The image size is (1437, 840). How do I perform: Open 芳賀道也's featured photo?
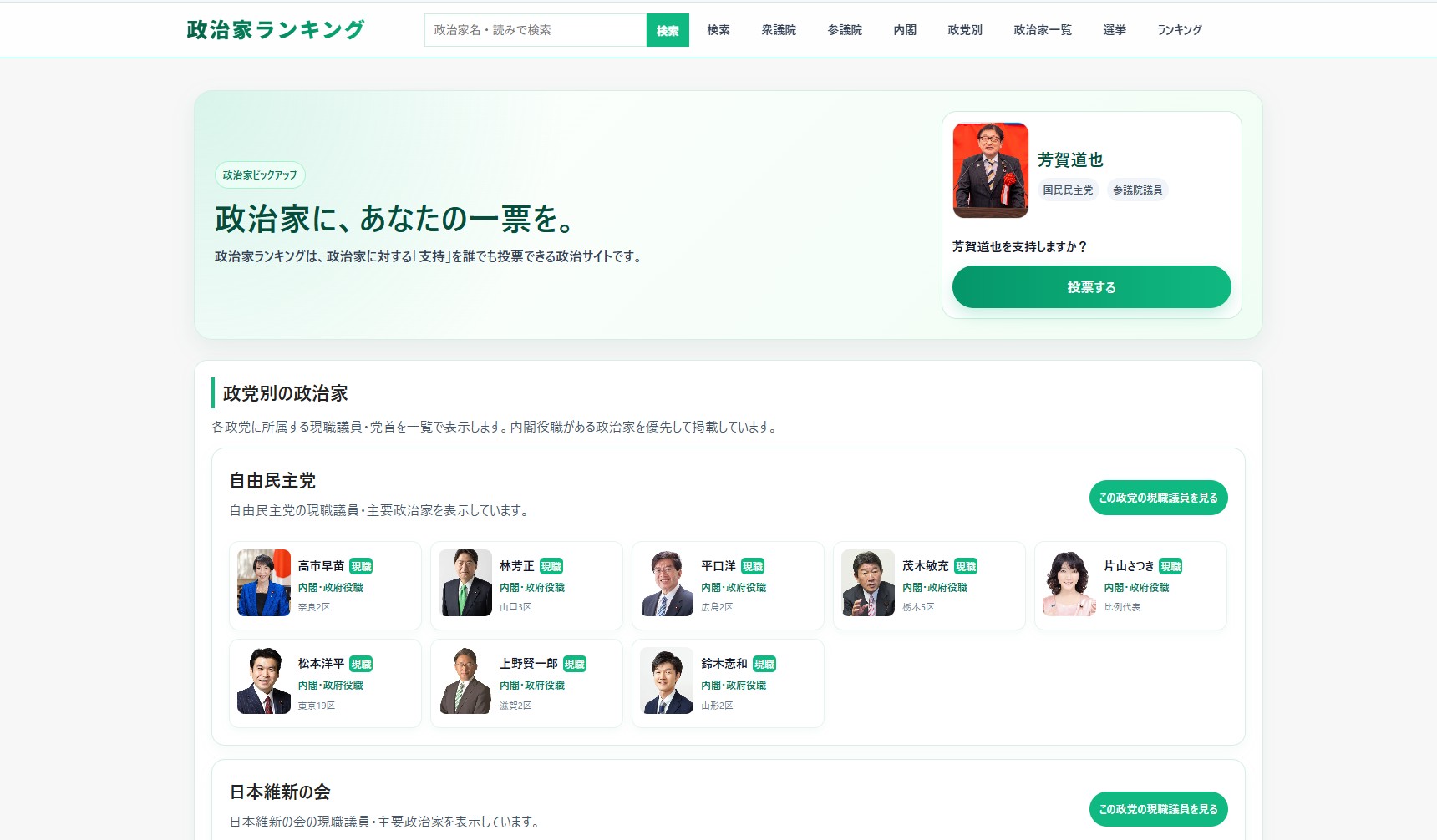(x=991, y=170)
